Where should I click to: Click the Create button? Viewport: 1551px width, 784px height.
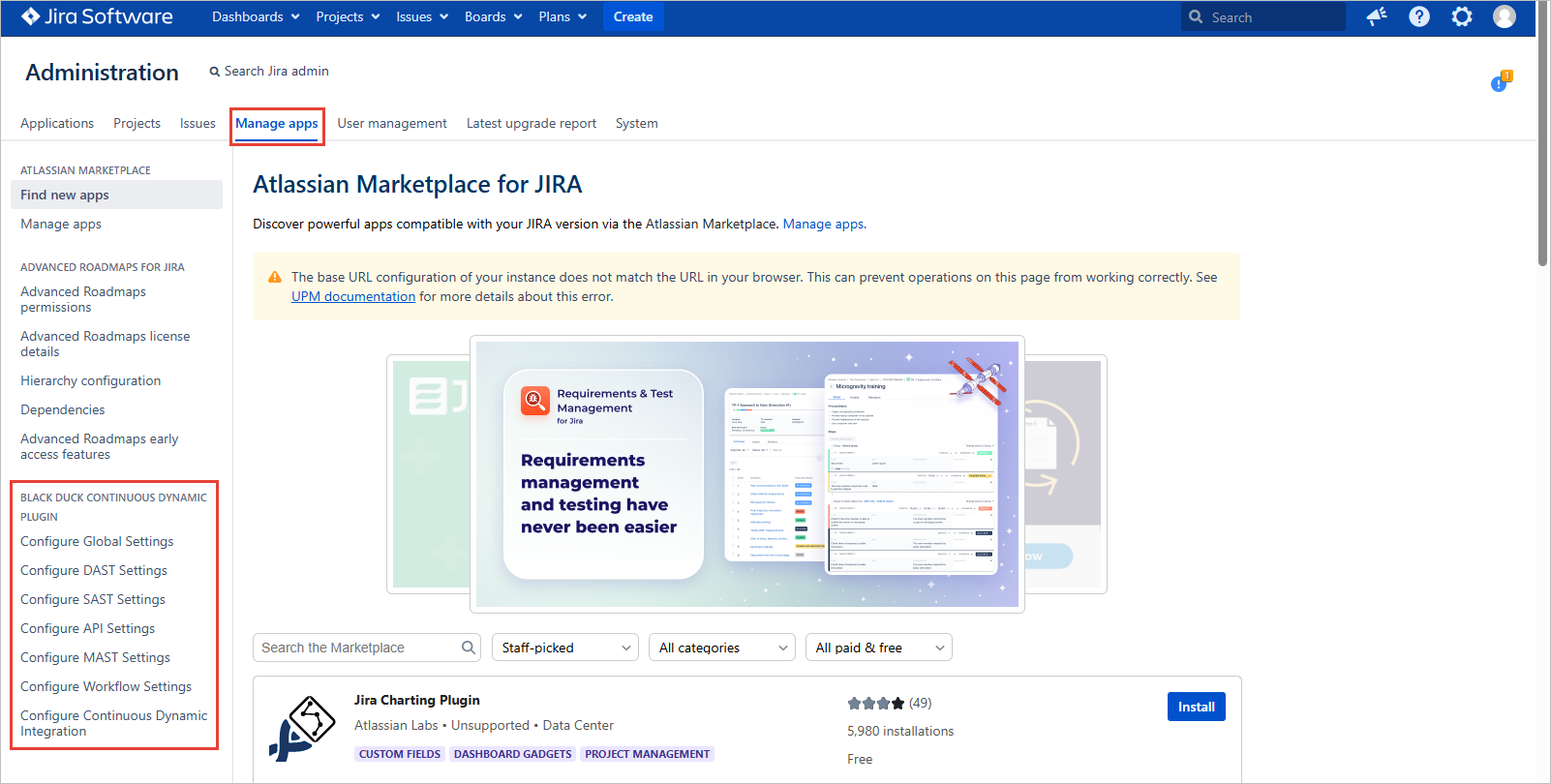633,16
